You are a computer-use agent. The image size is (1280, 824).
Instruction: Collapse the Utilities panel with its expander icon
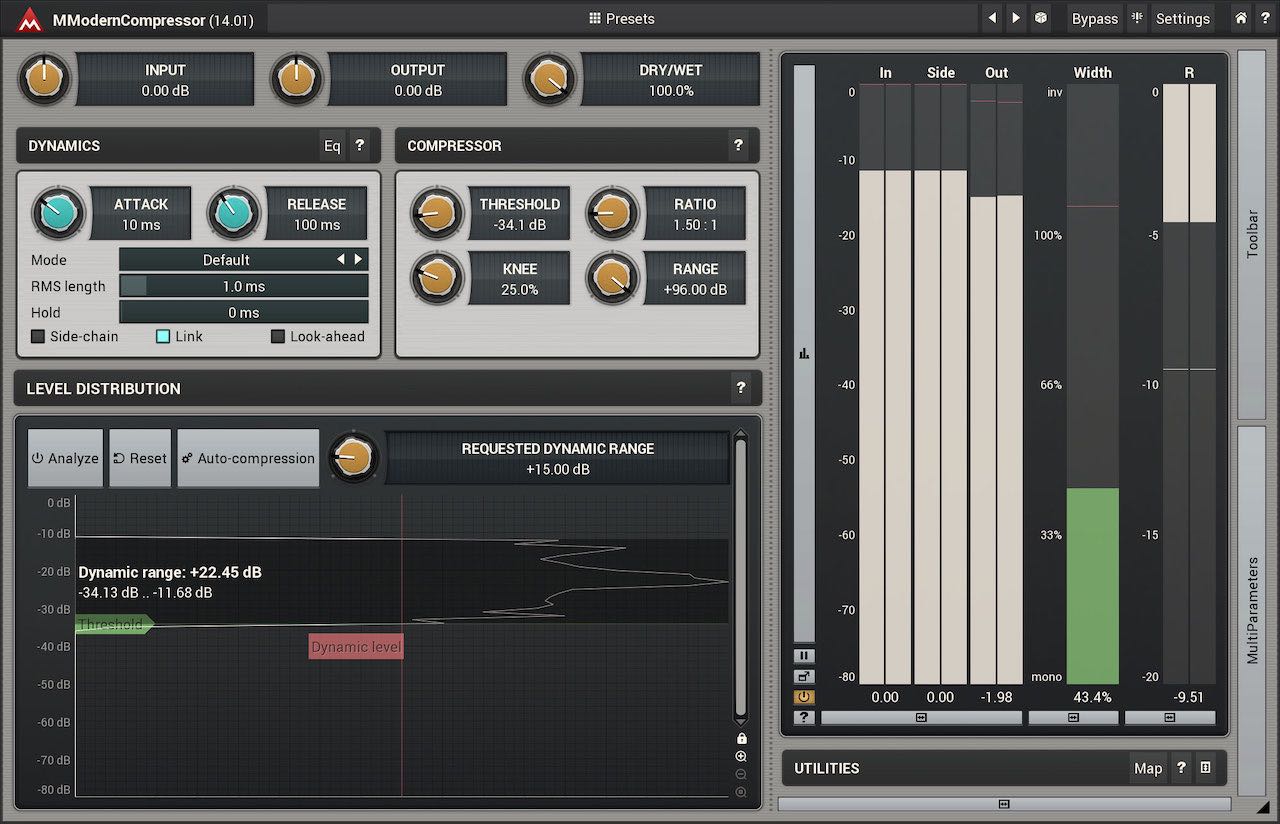coord(1205,768)
